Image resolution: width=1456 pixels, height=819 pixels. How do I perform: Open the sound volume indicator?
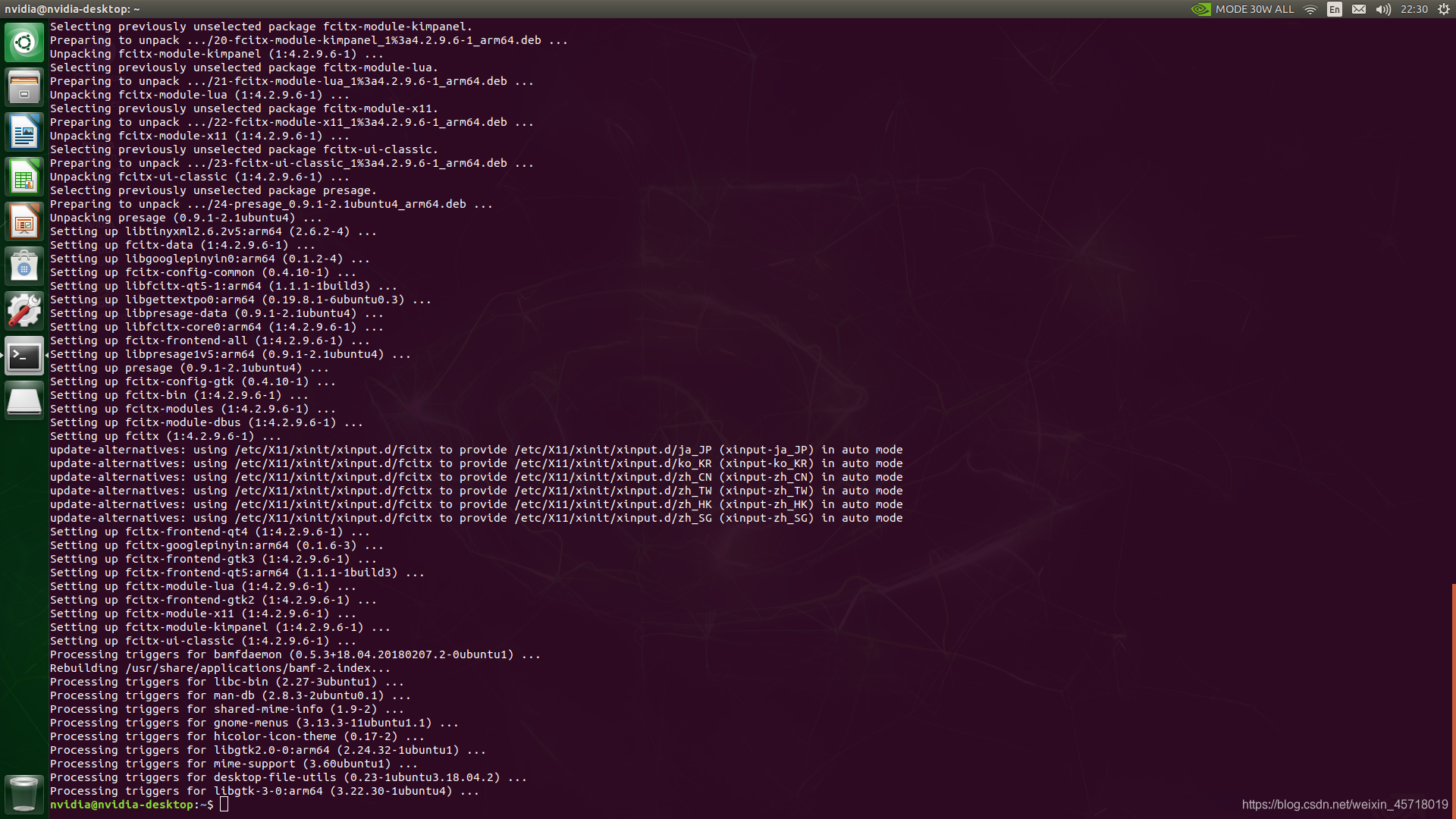[1383, 9]
